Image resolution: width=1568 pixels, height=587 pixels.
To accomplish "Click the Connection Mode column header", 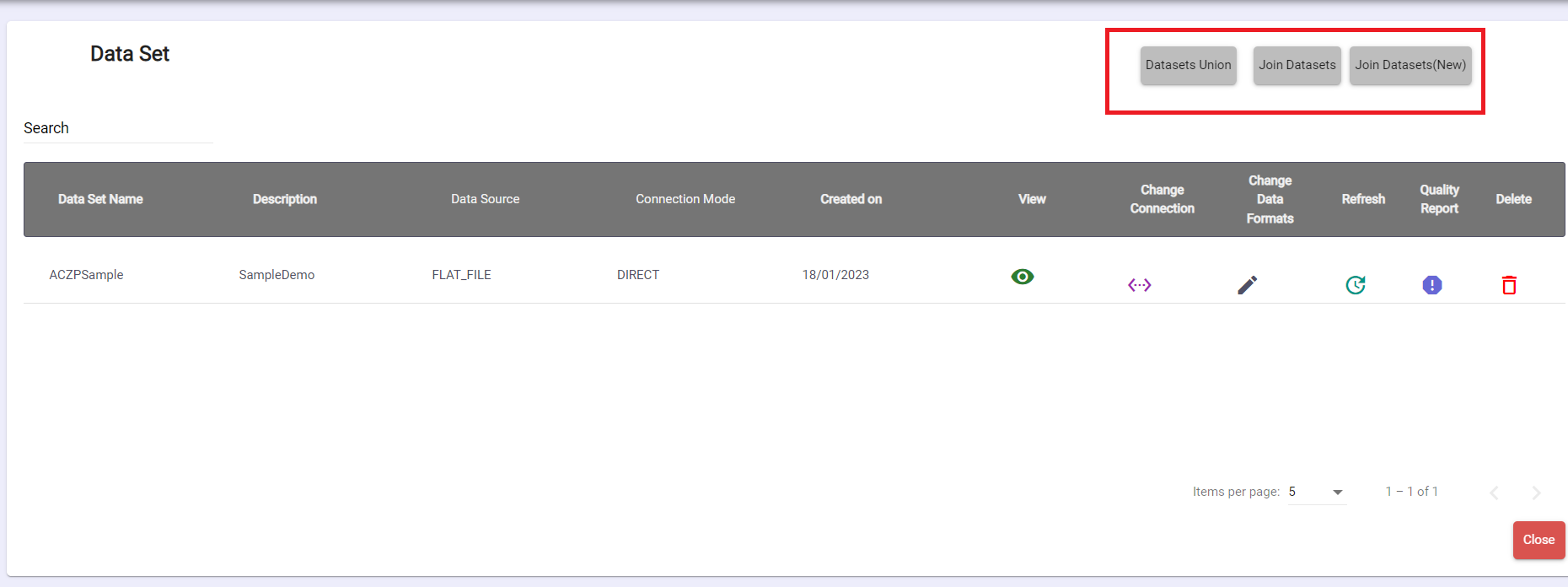I will [685, 199].
